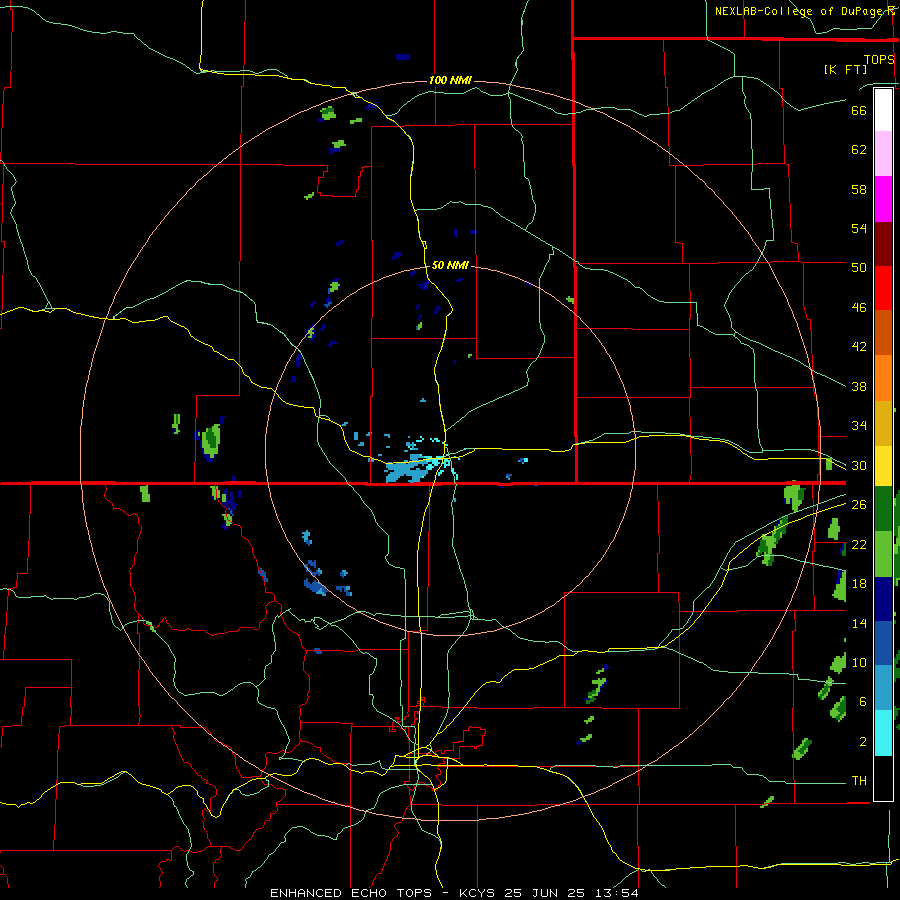Select the '14' scale label

click(x=859, y=623)
